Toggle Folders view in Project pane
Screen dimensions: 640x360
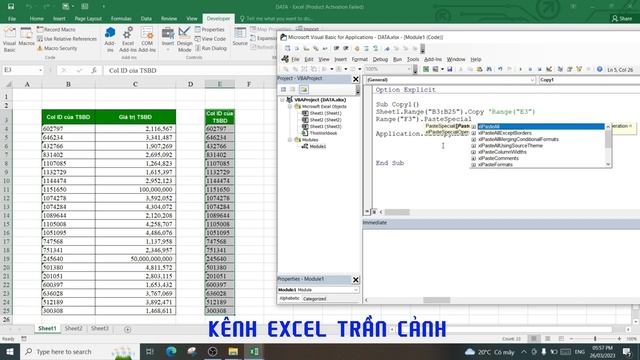click(x=303, y=89)
